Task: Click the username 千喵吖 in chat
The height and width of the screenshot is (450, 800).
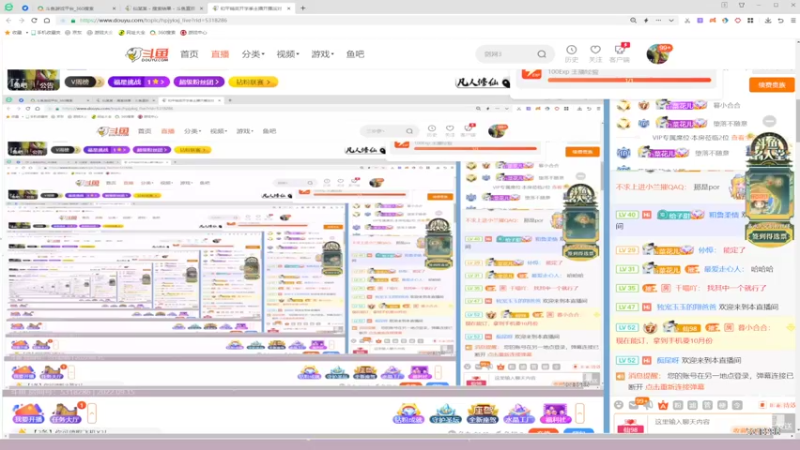Action: click(688, 288)
